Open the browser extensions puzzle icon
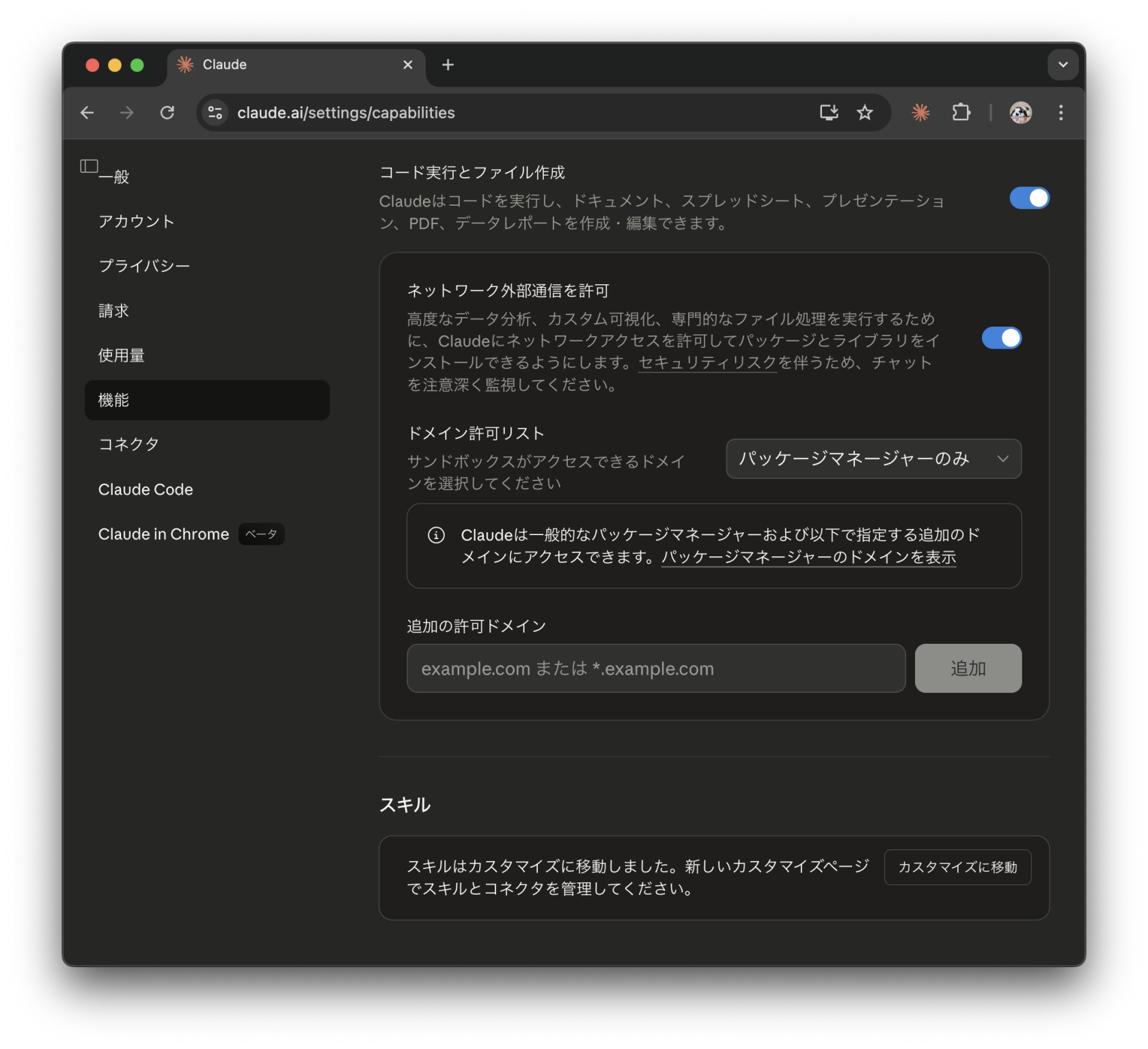This screenshot has width=1148, height=1049. click(x=961, y=112)
